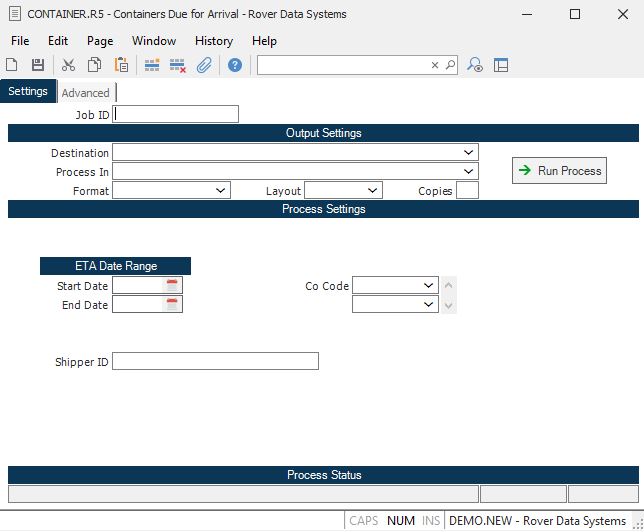Open the Format dropdown list
Viewport: 644px width, 532px height.
coord(221,191)
